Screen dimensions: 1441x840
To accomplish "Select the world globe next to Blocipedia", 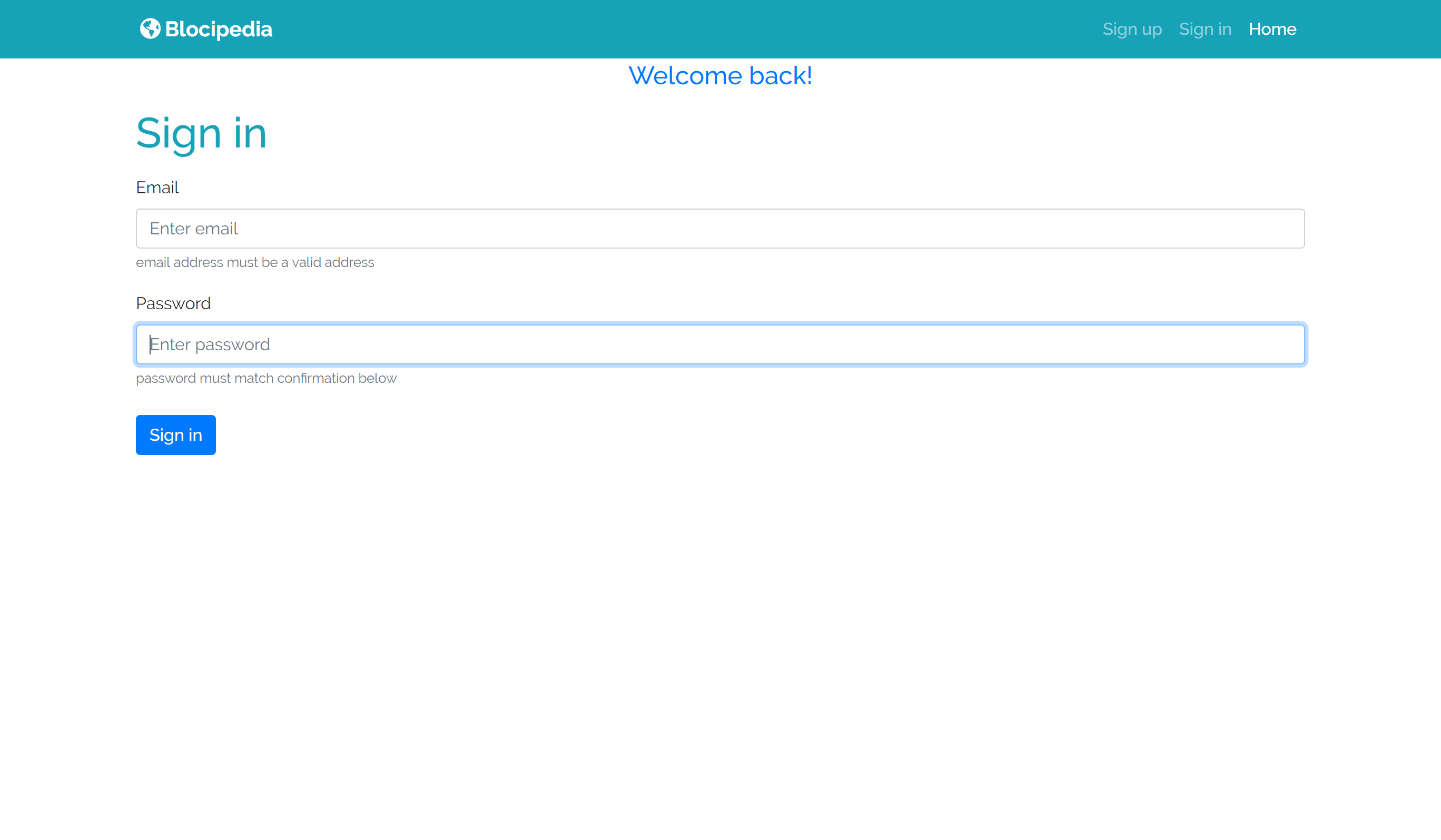I will click(150, 28).
